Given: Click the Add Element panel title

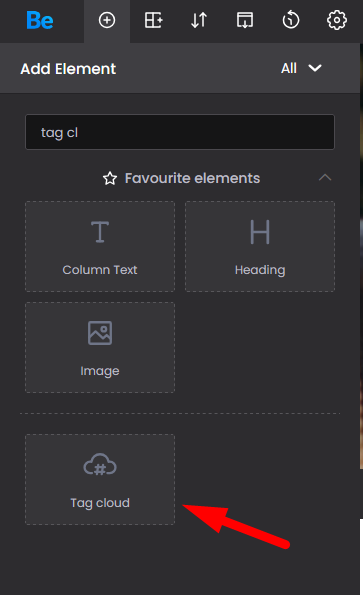Looking at the screenshot, I should (x=68, y=69).
